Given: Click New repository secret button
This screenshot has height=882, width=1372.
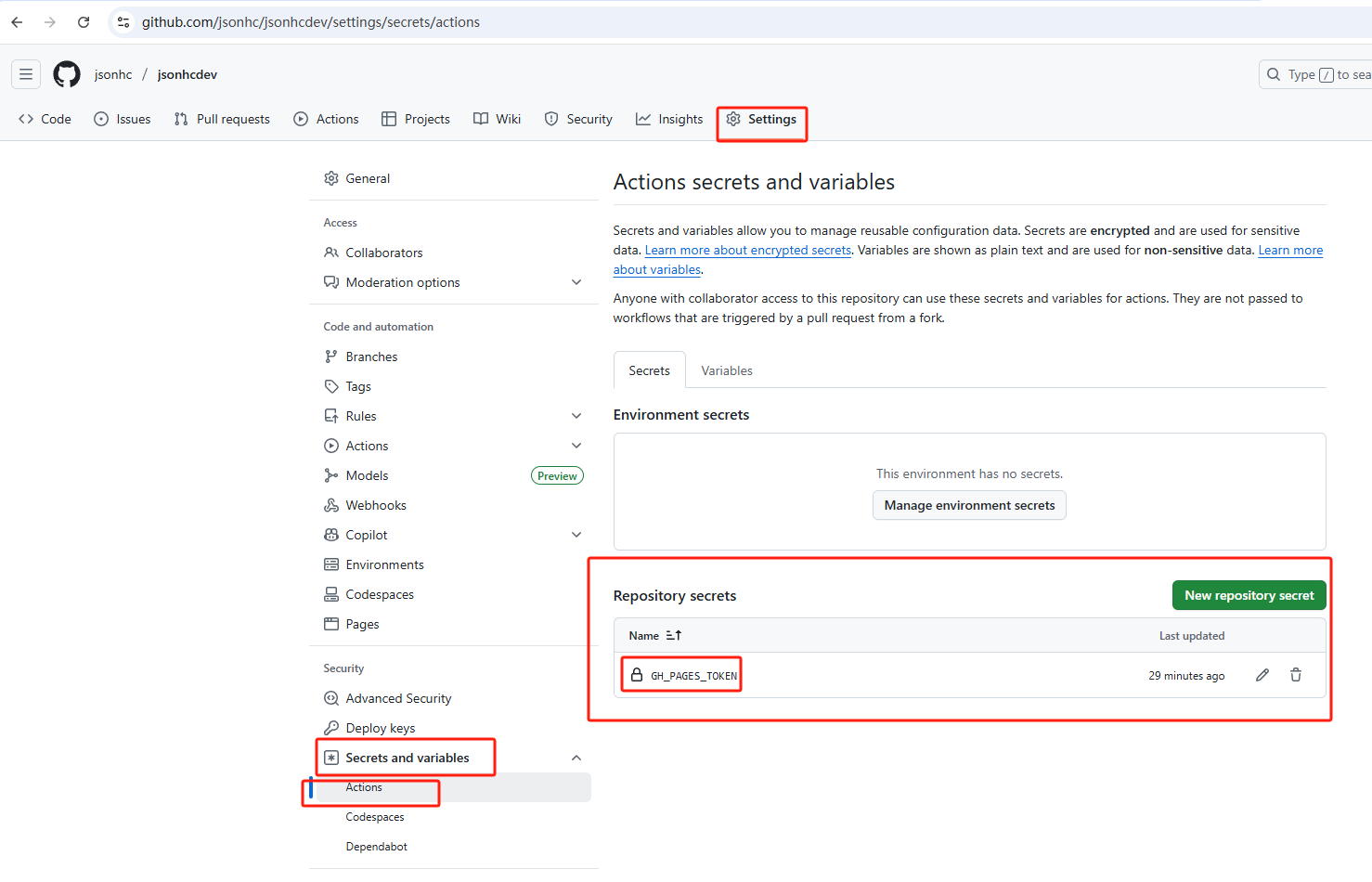Looking at the screenshot, I should [x=1249, y=595].
